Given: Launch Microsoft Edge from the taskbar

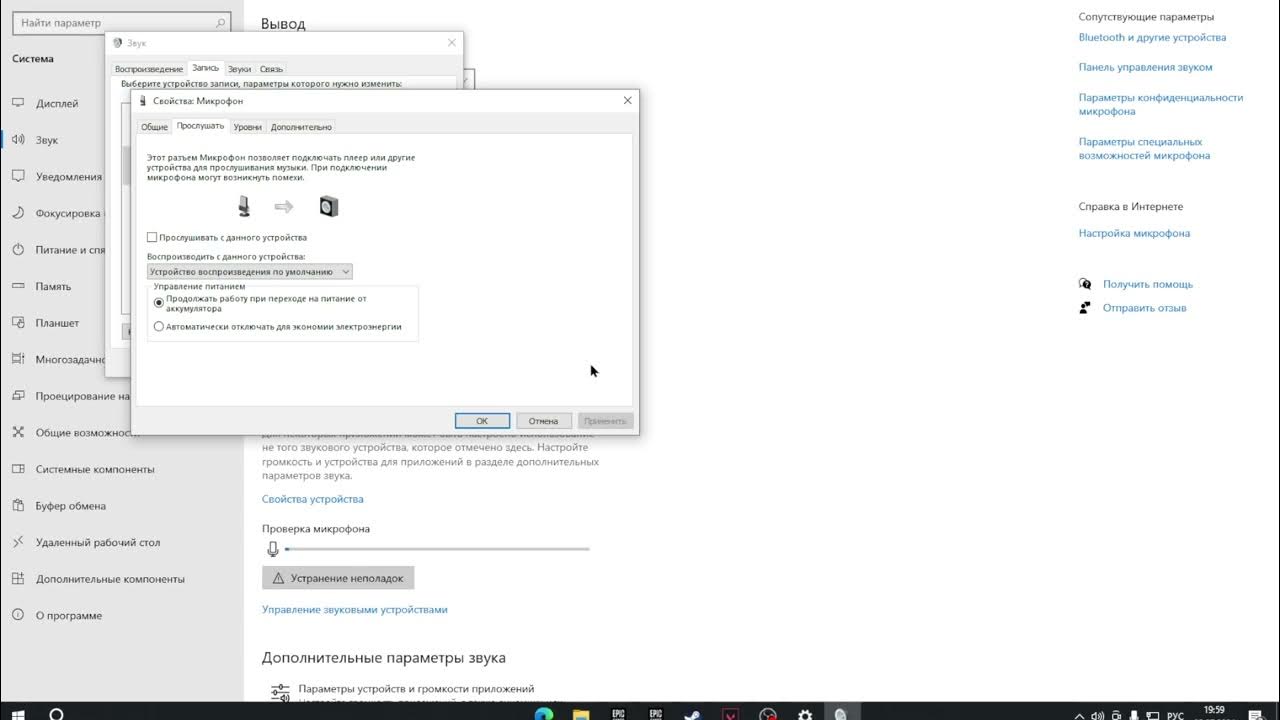Looking at the screenshot, I should (x=543, y=713).
